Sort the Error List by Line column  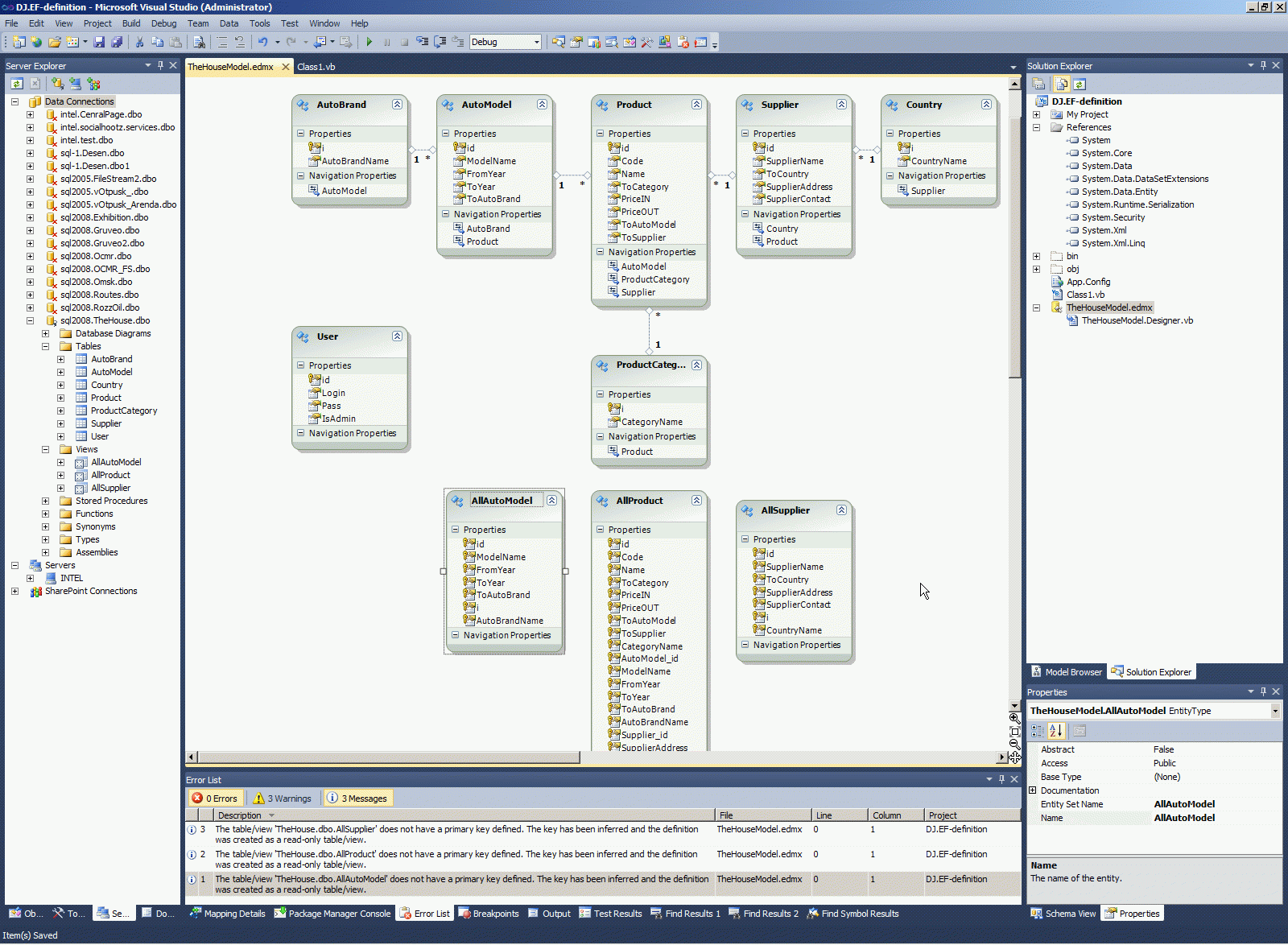coord(840,815)
